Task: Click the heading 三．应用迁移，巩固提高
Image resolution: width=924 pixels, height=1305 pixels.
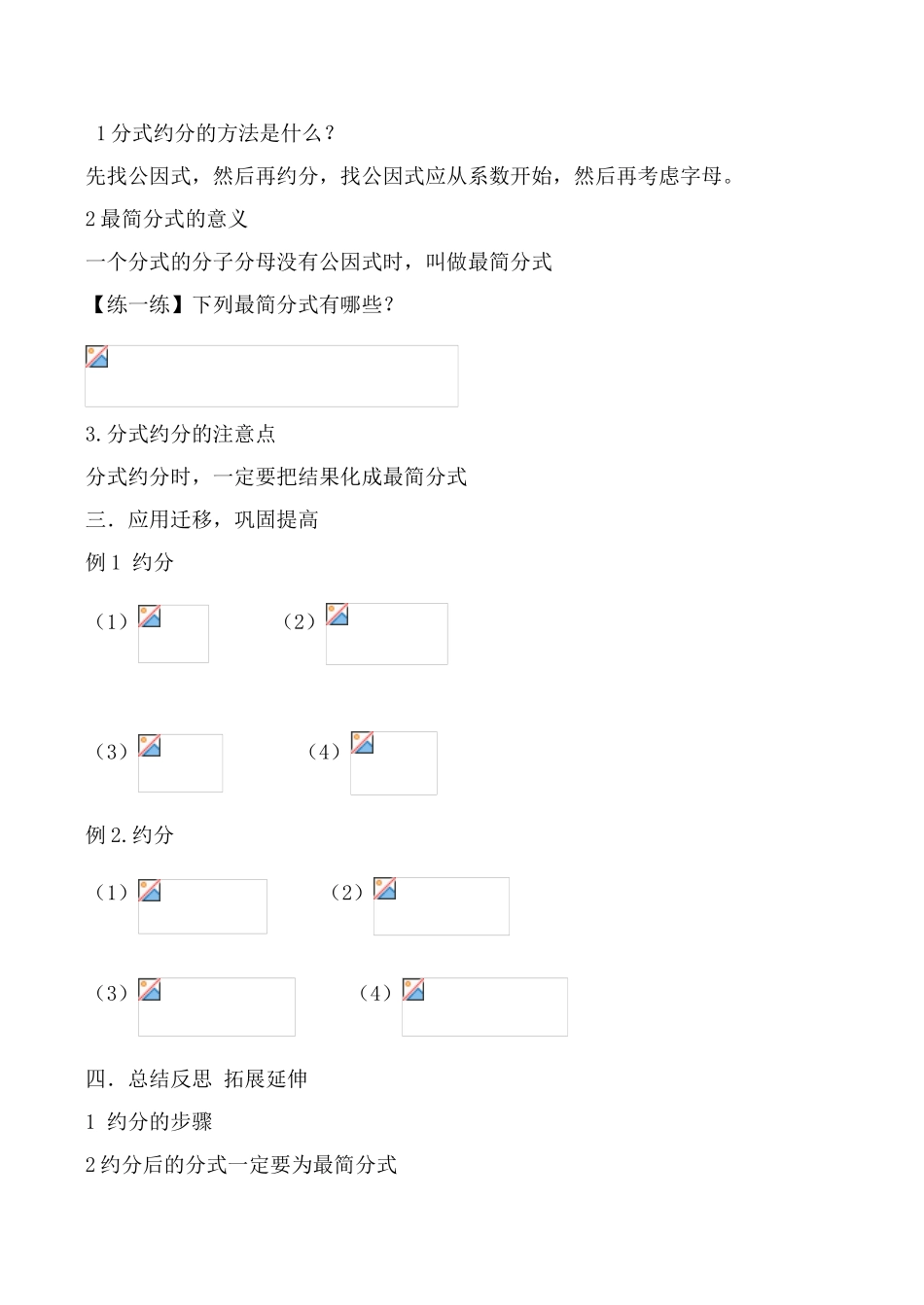Action: click(x=202, y=519)
